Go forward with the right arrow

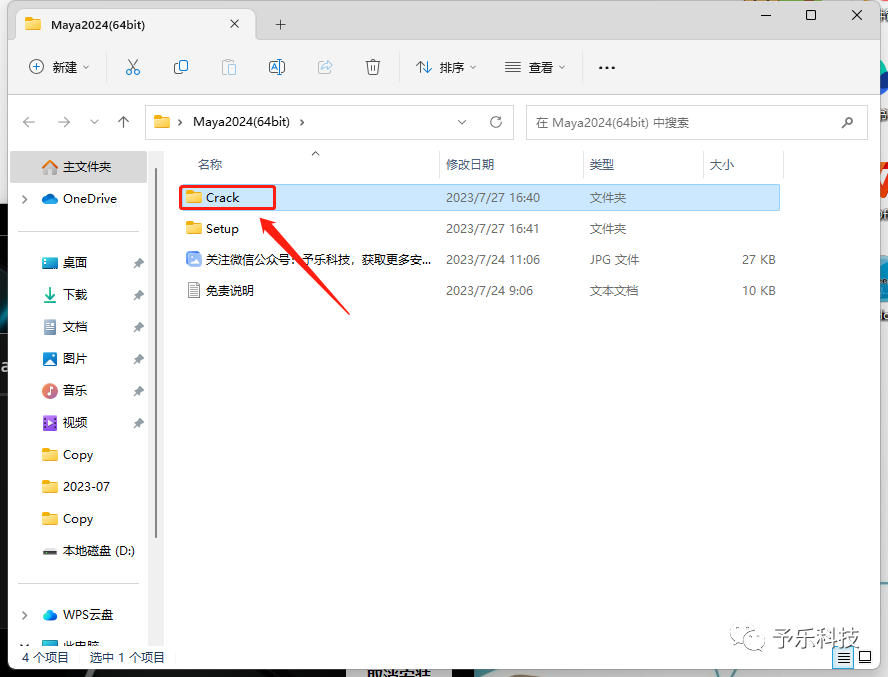[64, 122]
